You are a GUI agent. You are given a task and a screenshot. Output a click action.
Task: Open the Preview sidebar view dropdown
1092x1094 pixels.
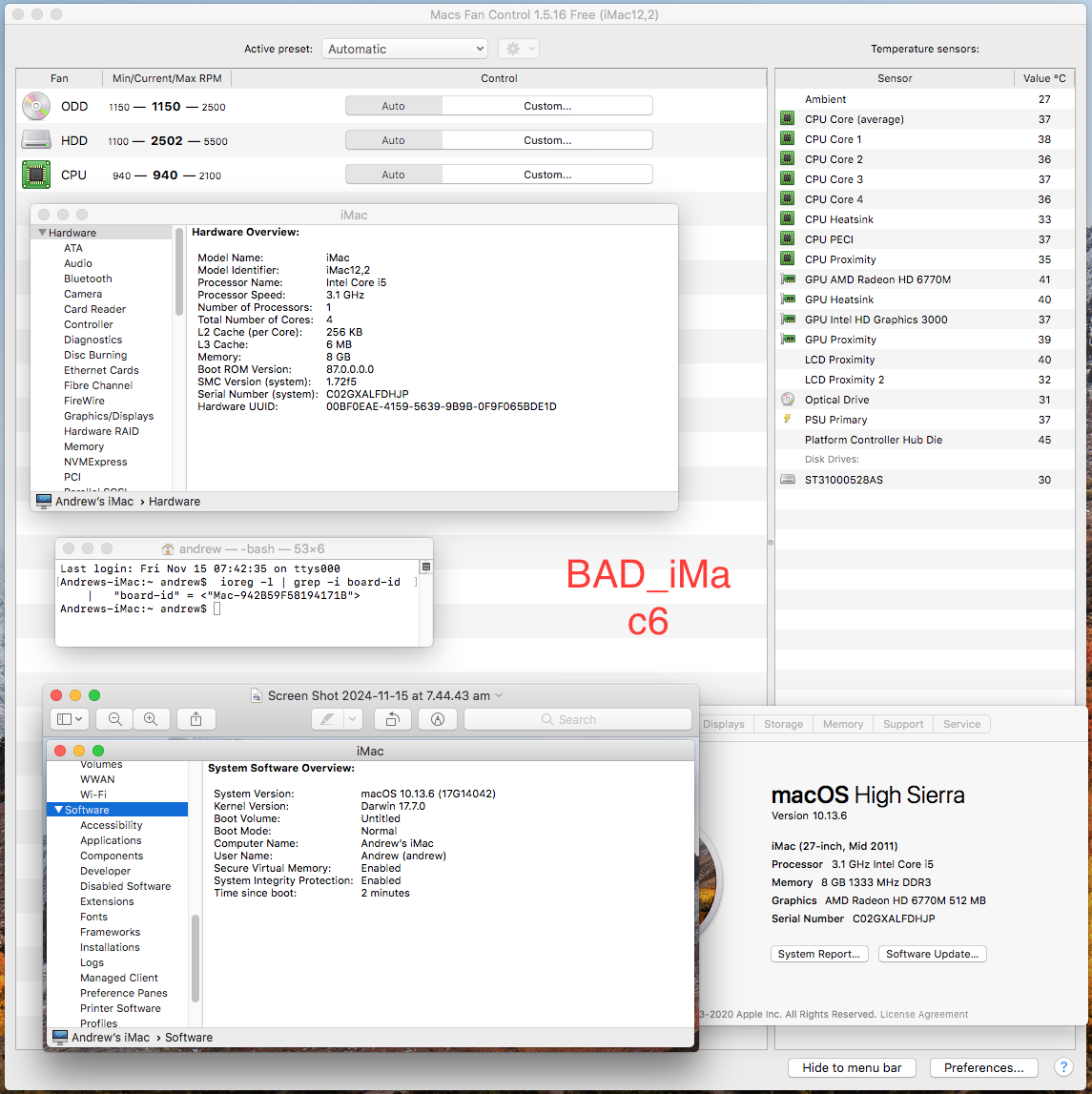click(70, 719)
